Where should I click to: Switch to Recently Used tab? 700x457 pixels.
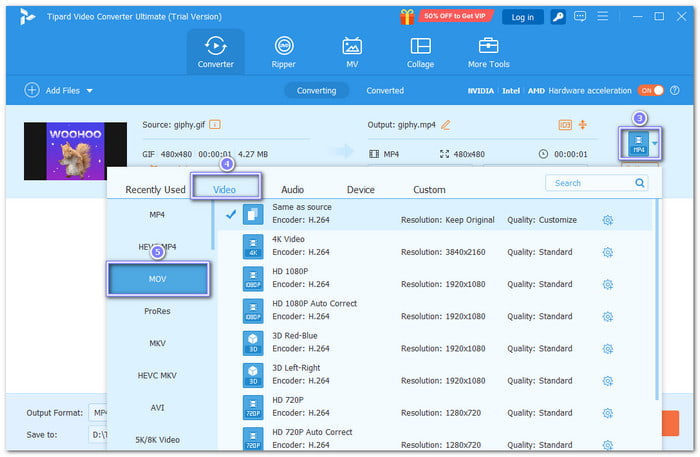click(155, 190)
